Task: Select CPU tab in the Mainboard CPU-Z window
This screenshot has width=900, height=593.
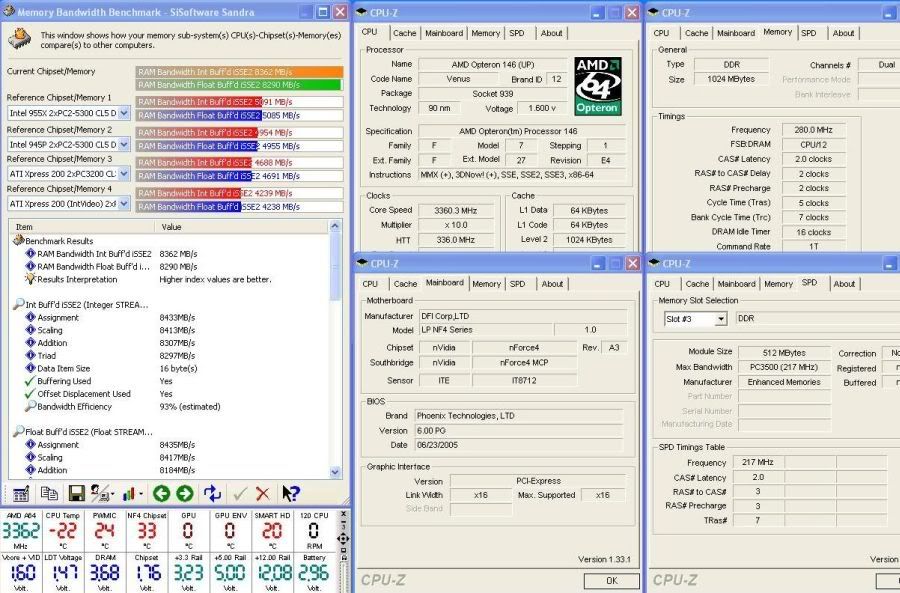Action: click(x=370, y=284)
